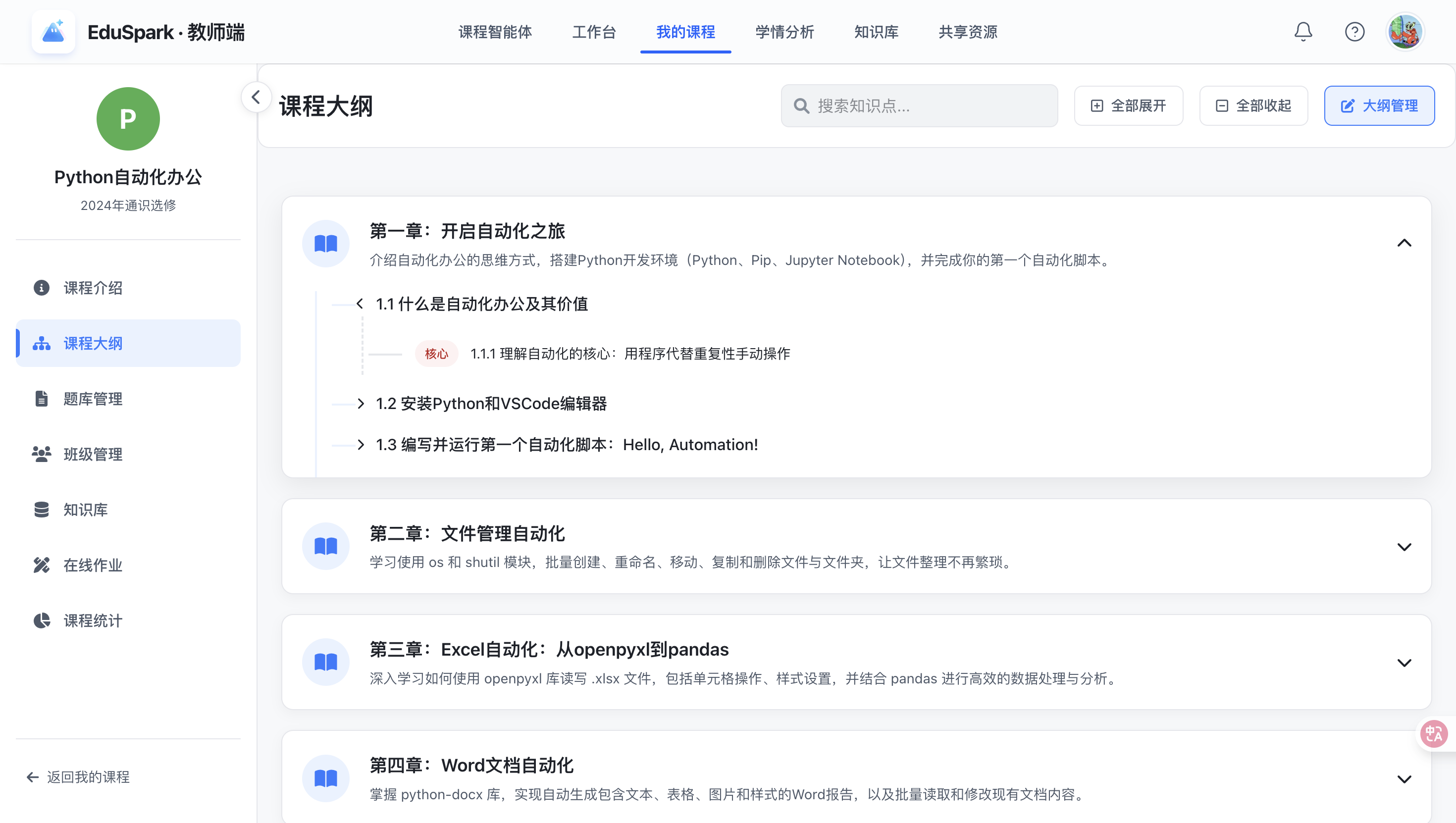Click the 第二章：文件管理自动化 title

[x=467, y=534]
